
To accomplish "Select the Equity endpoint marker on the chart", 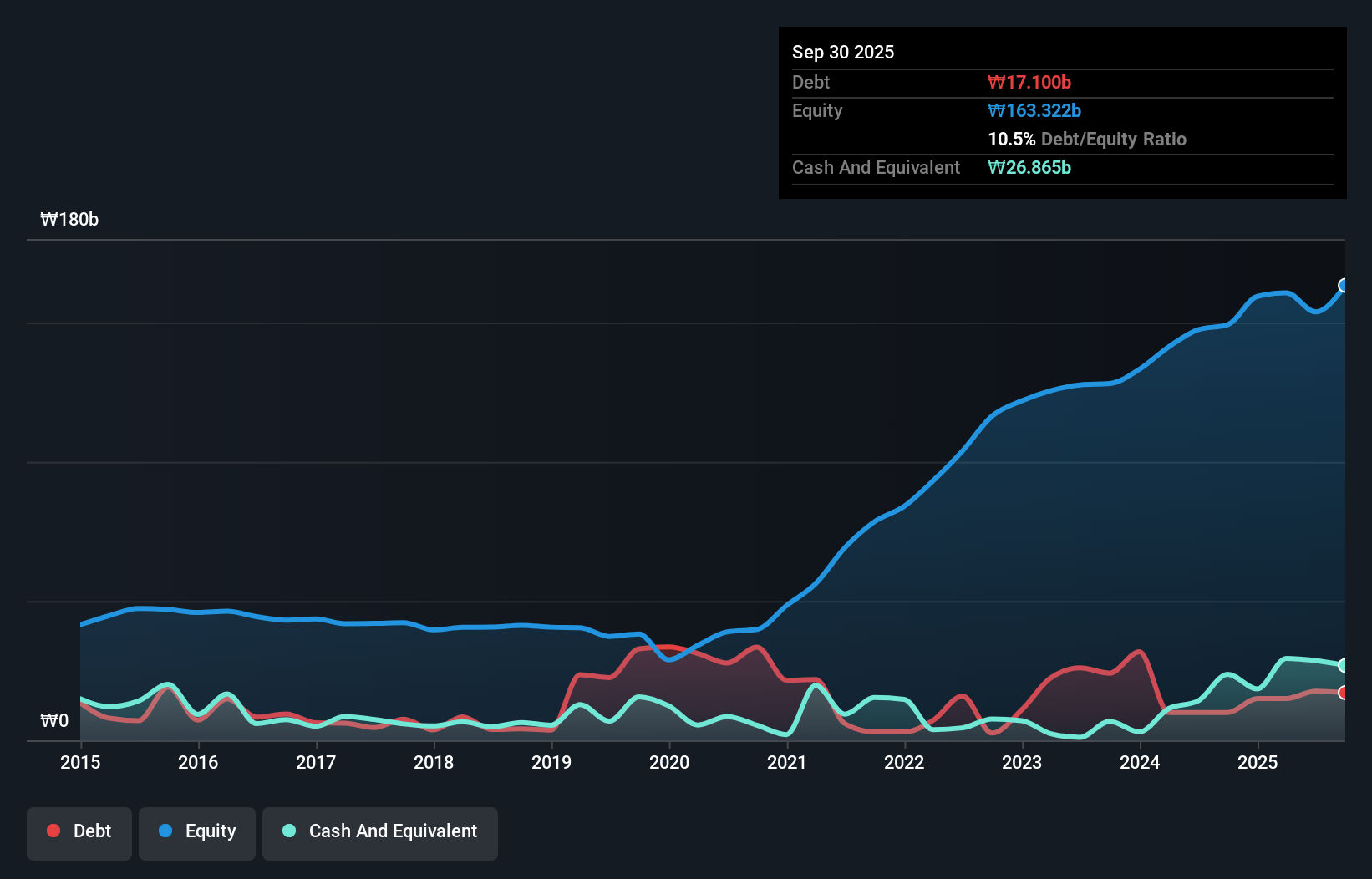I will pos(1344,286).
